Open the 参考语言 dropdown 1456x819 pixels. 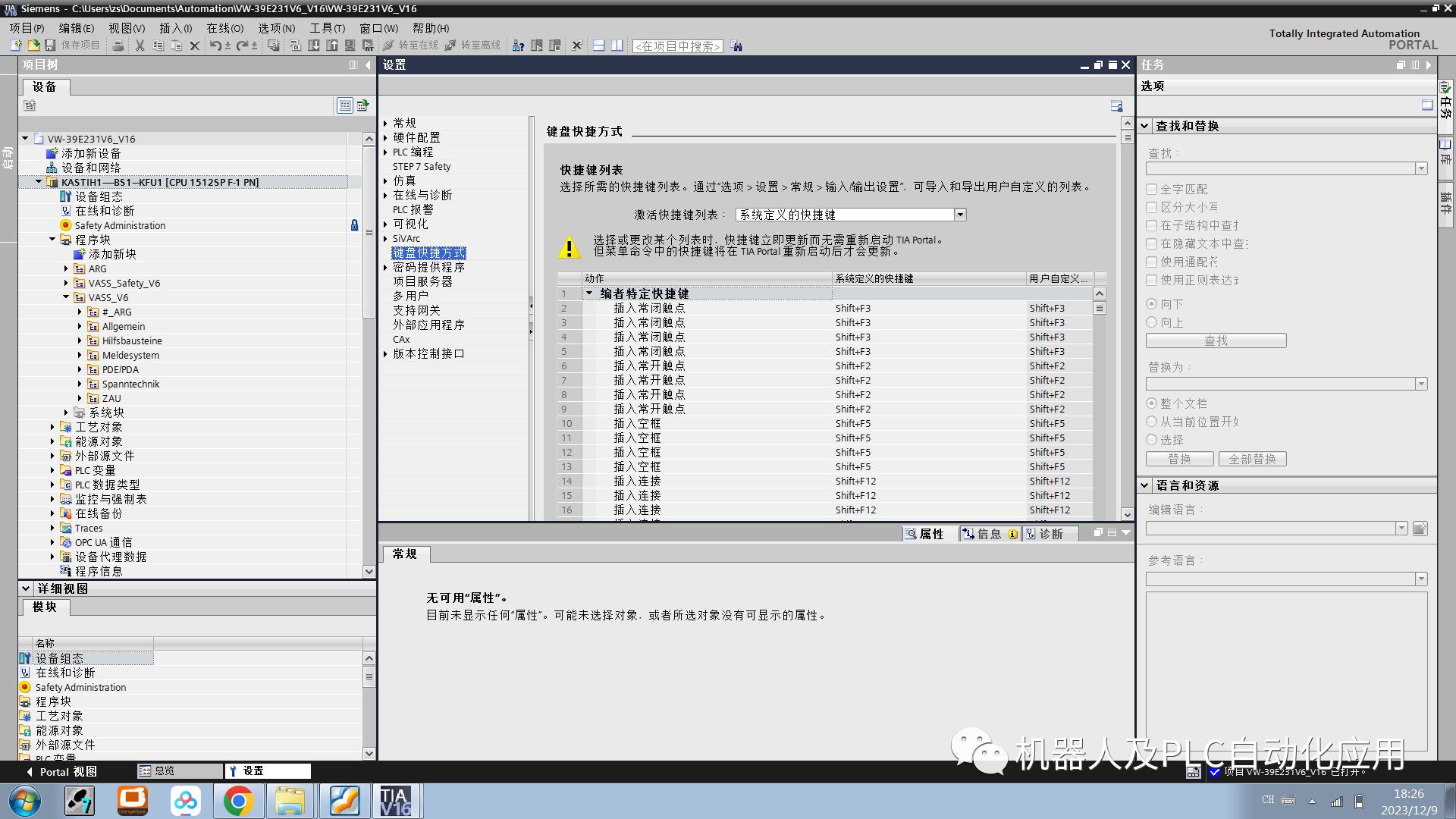click(x=1421, y=579)
